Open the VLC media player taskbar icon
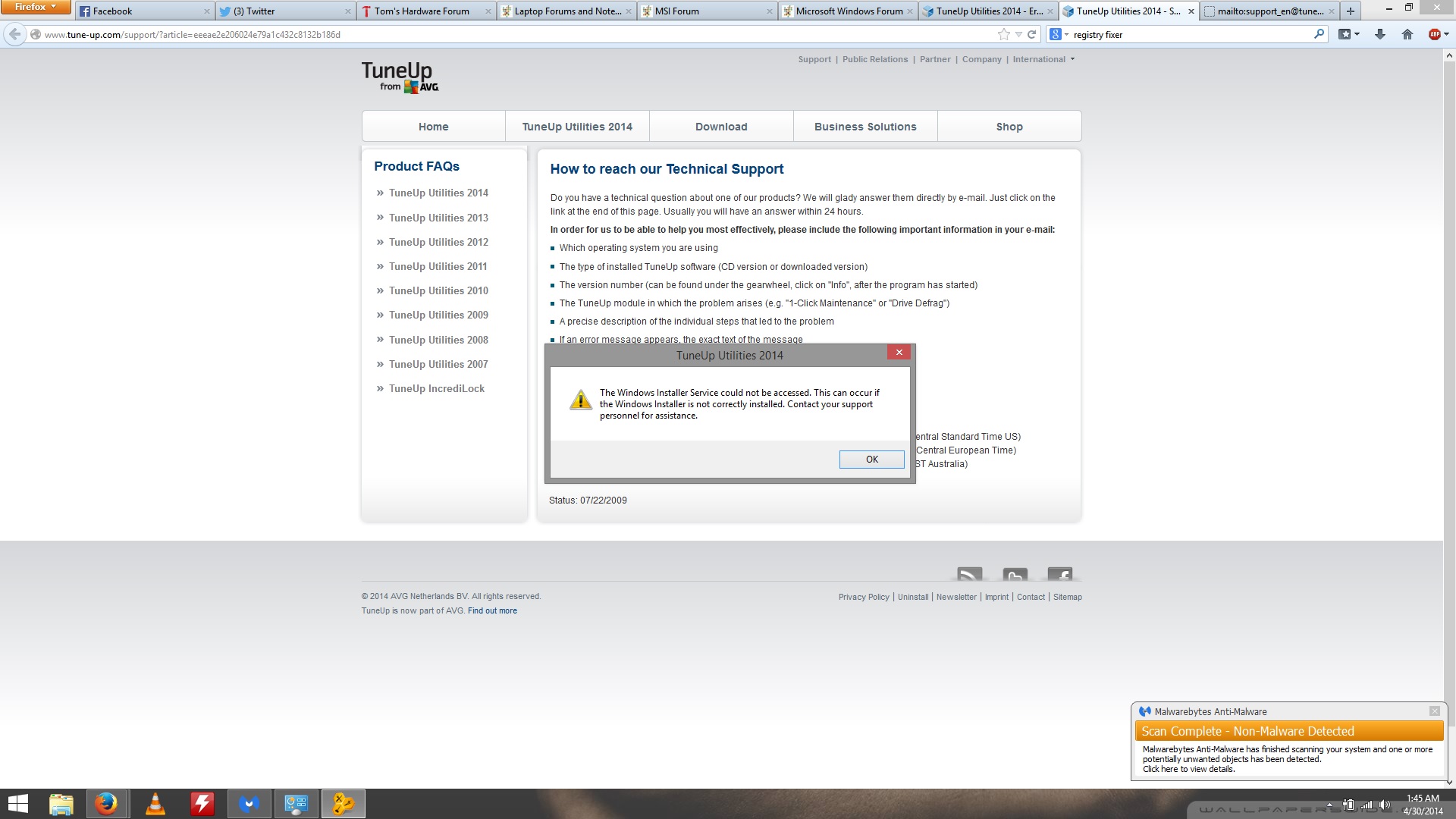Viewport: 1456px width, 819px height. coord(155,804)
